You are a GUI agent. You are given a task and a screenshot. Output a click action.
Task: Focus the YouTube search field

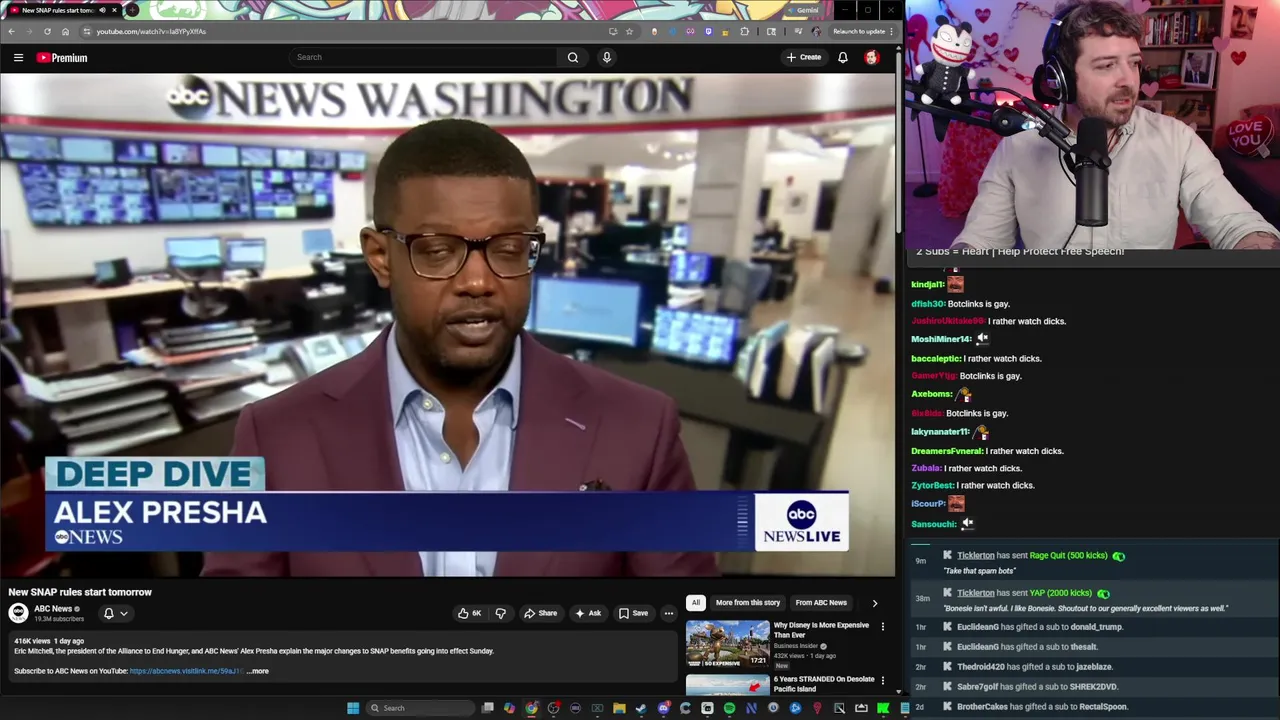(424, 57)
